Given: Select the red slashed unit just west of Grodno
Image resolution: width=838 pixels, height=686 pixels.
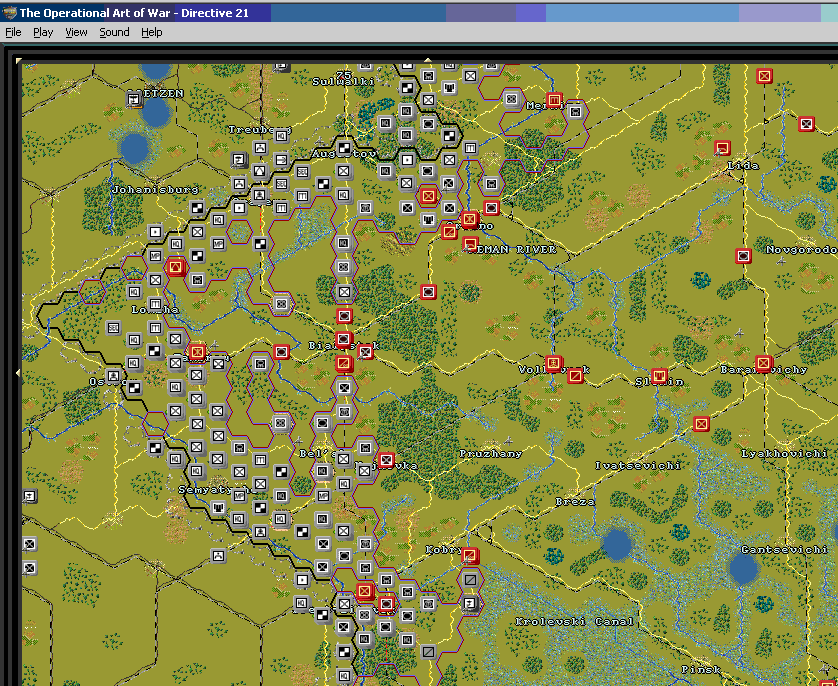Looking at the screenshot, I should click(x=449, y=232).
